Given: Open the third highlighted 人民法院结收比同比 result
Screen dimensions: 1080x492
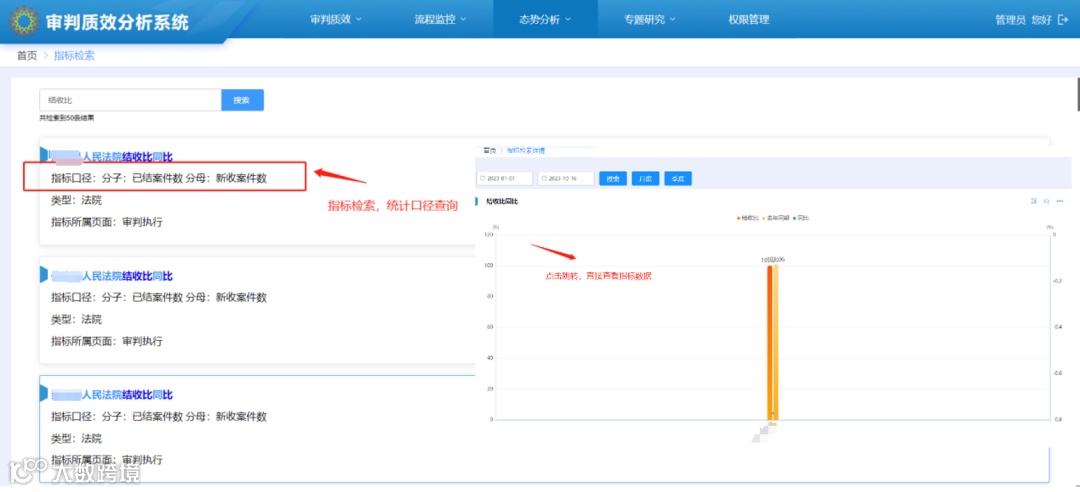Looking at the screenshot, I should [x=112, y=396].
